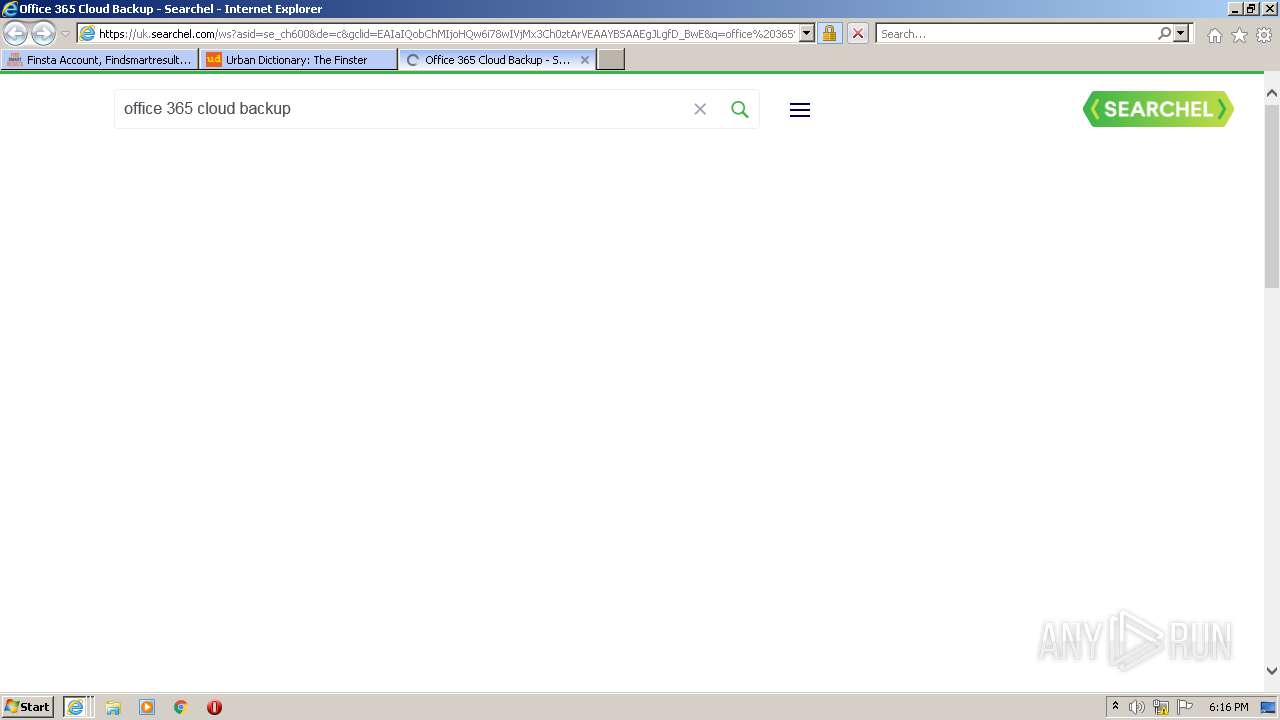Click the show desktop tray icon
The height and width of the screenshot is (720, 1280).
coord(1269,707)
